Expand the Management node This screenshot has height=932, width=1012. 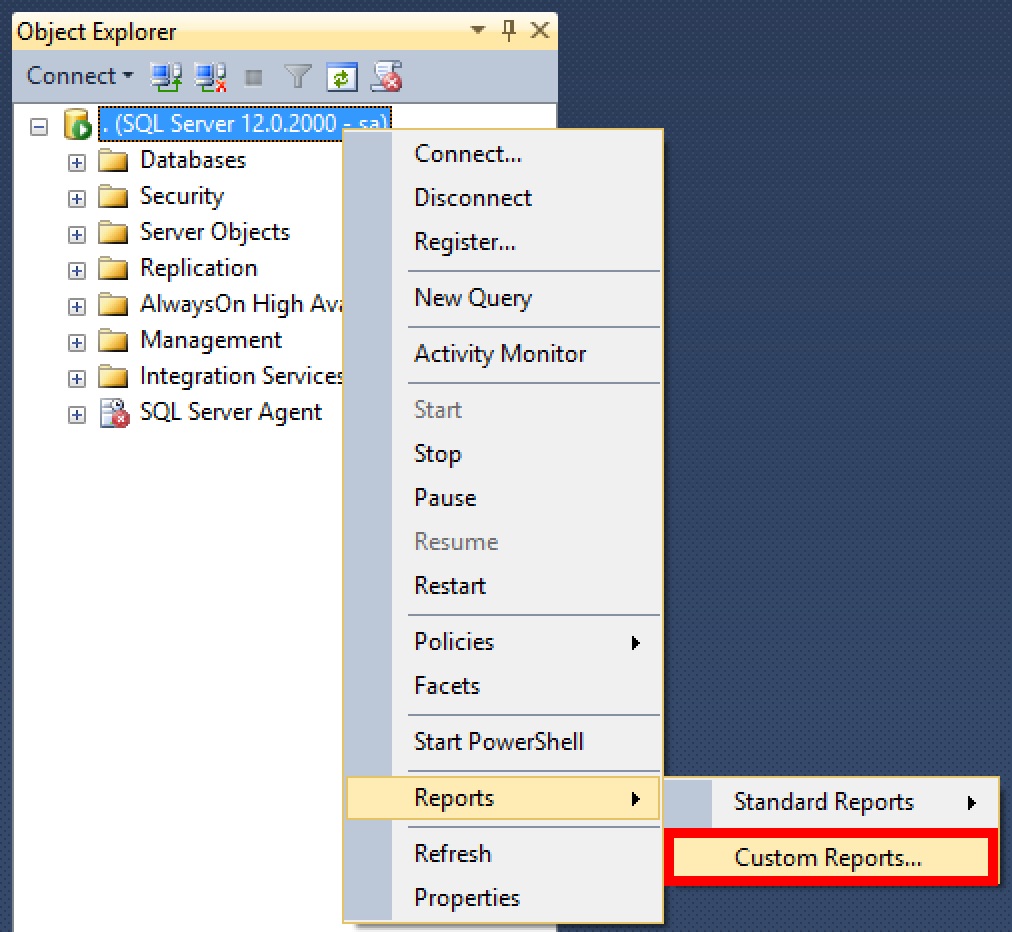(77, 343)
